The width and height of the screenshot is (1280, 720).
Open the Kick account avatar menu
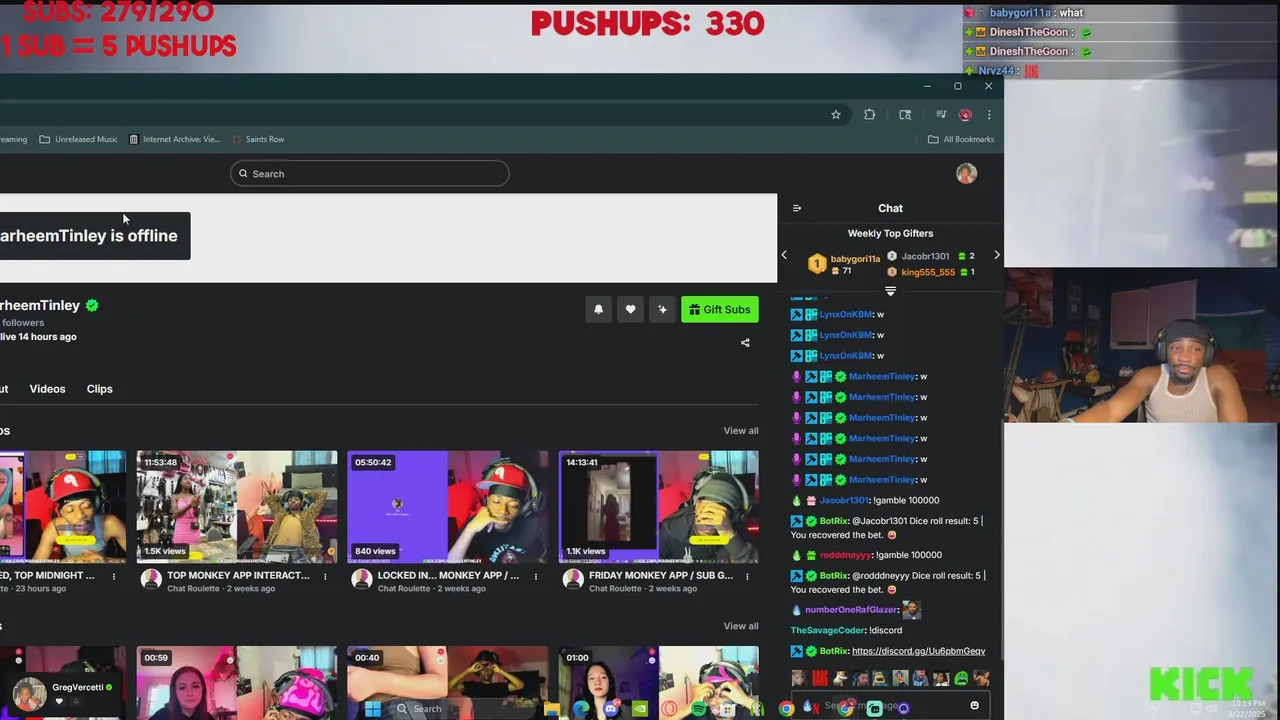pos(966,174)
